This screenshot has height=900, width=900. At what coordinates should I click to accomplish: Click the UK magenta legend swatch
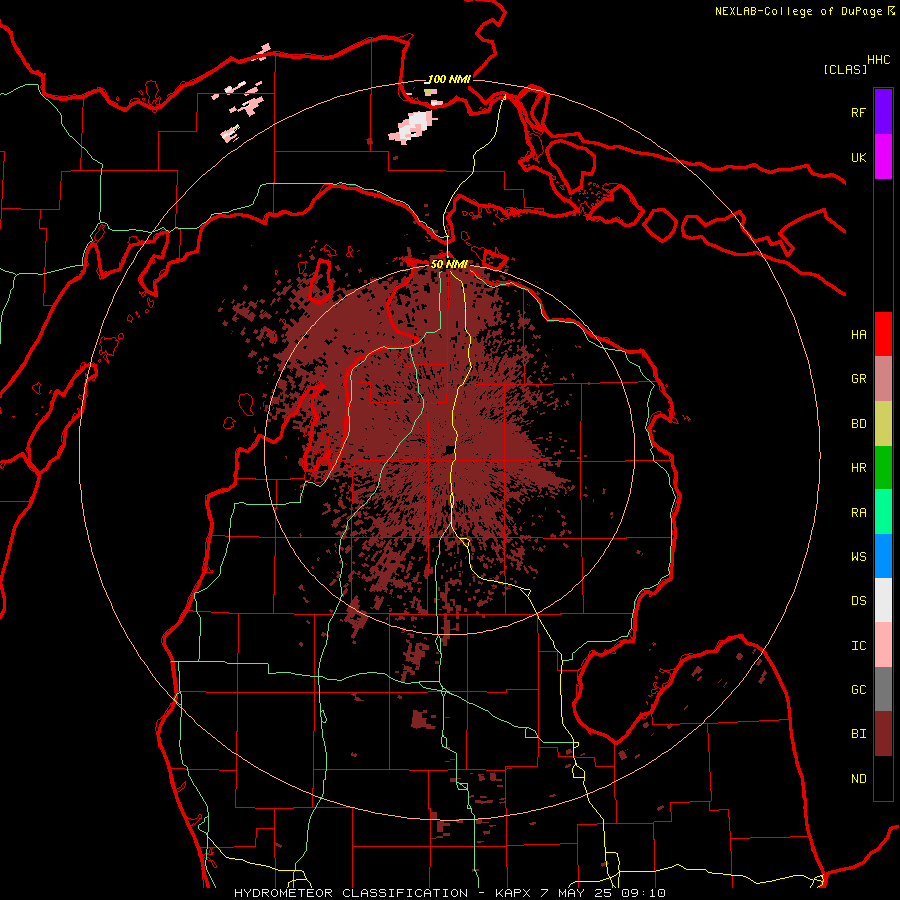[883, 157]
